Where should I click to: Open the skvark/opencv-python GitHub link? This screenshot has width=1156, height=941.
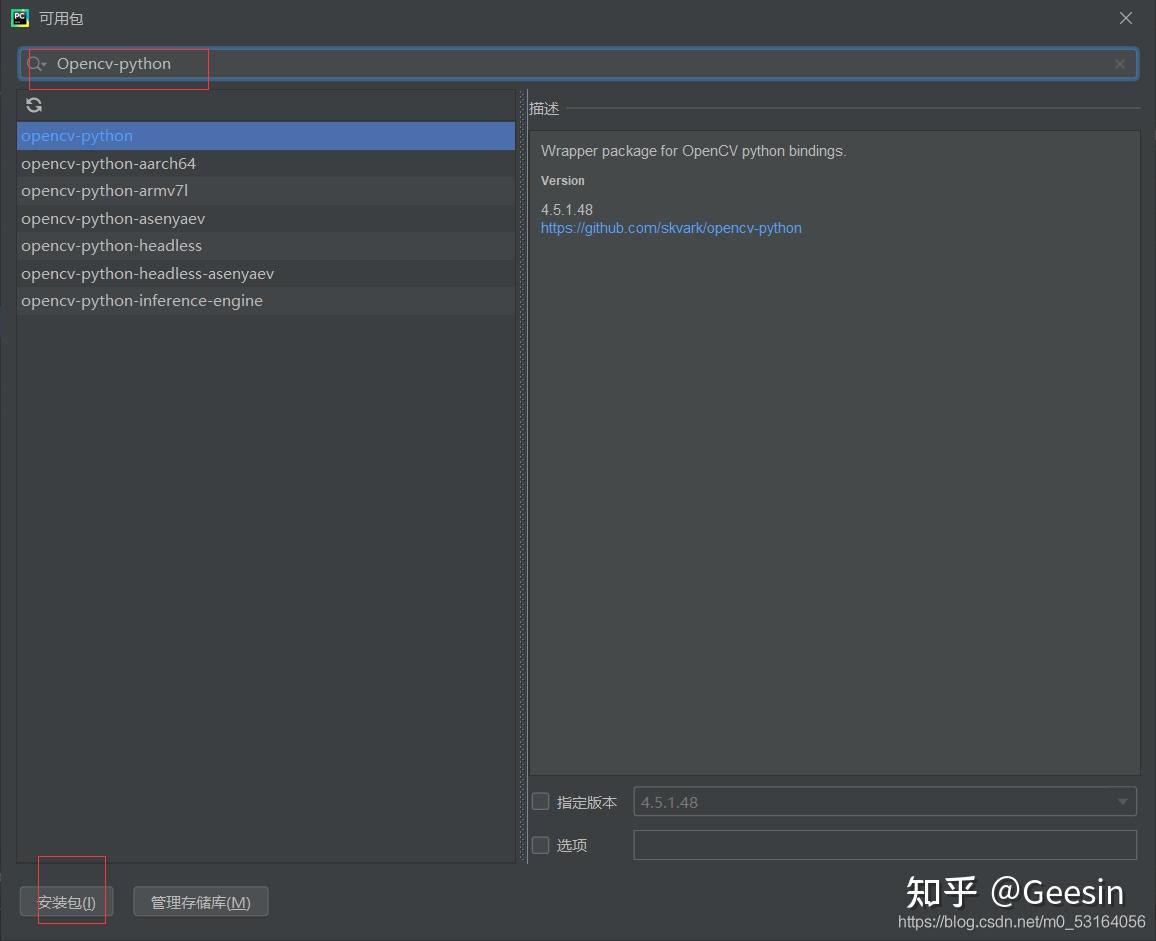click(671, 227)
